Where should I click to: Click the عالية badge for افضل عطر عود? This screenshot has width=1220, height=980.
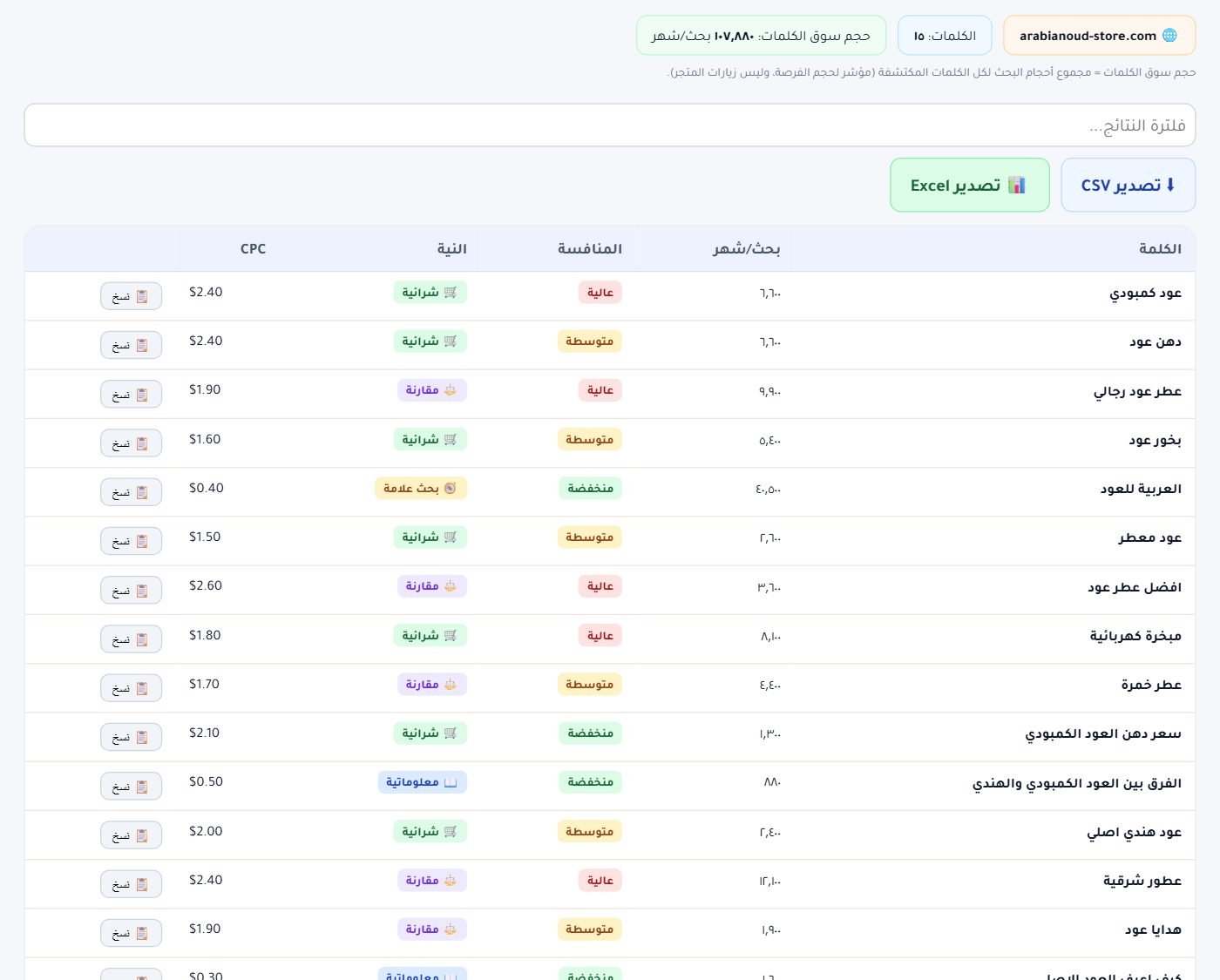click(600, 586)
